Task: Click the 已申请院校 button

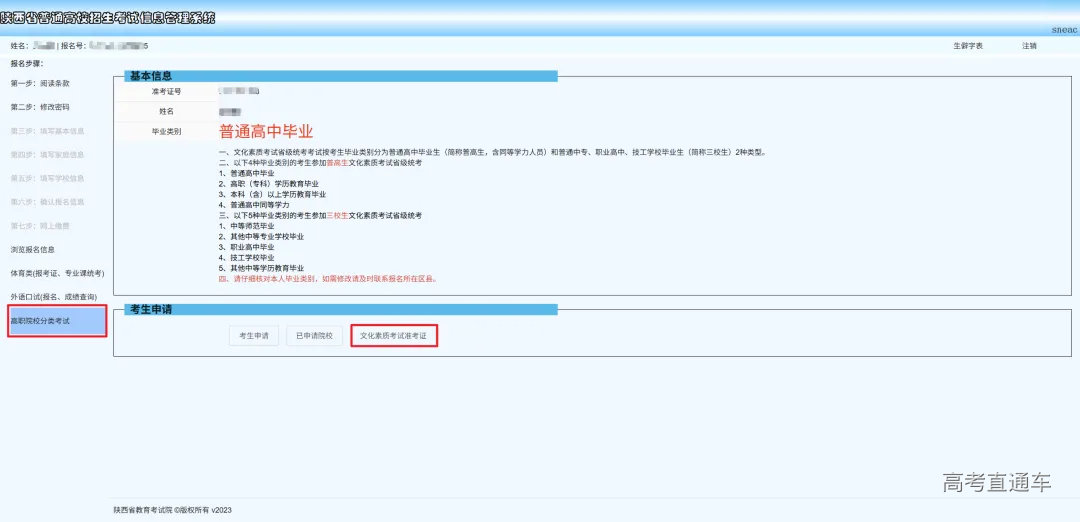Action: 316,337
